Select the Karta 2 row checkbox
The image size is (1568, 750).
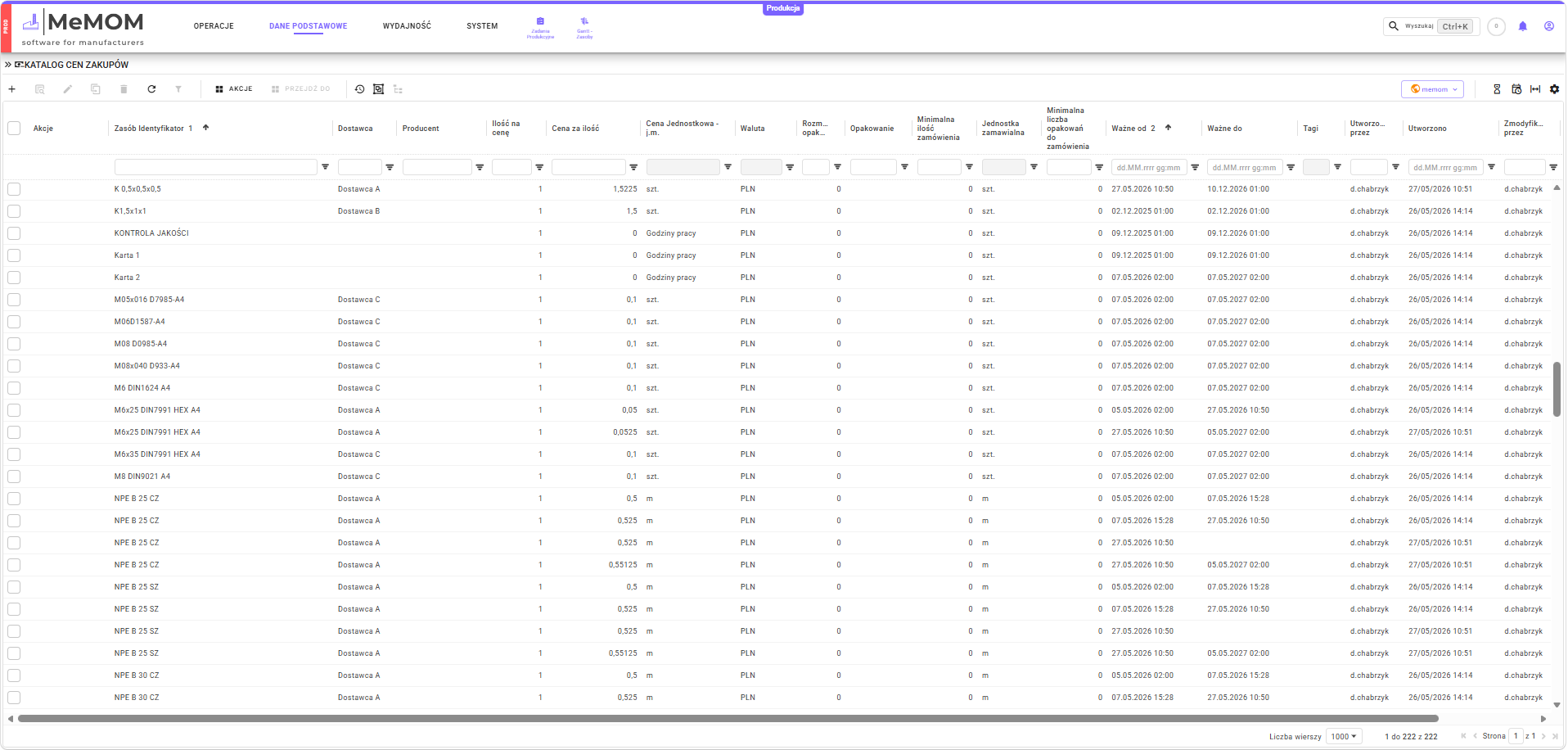14,278
